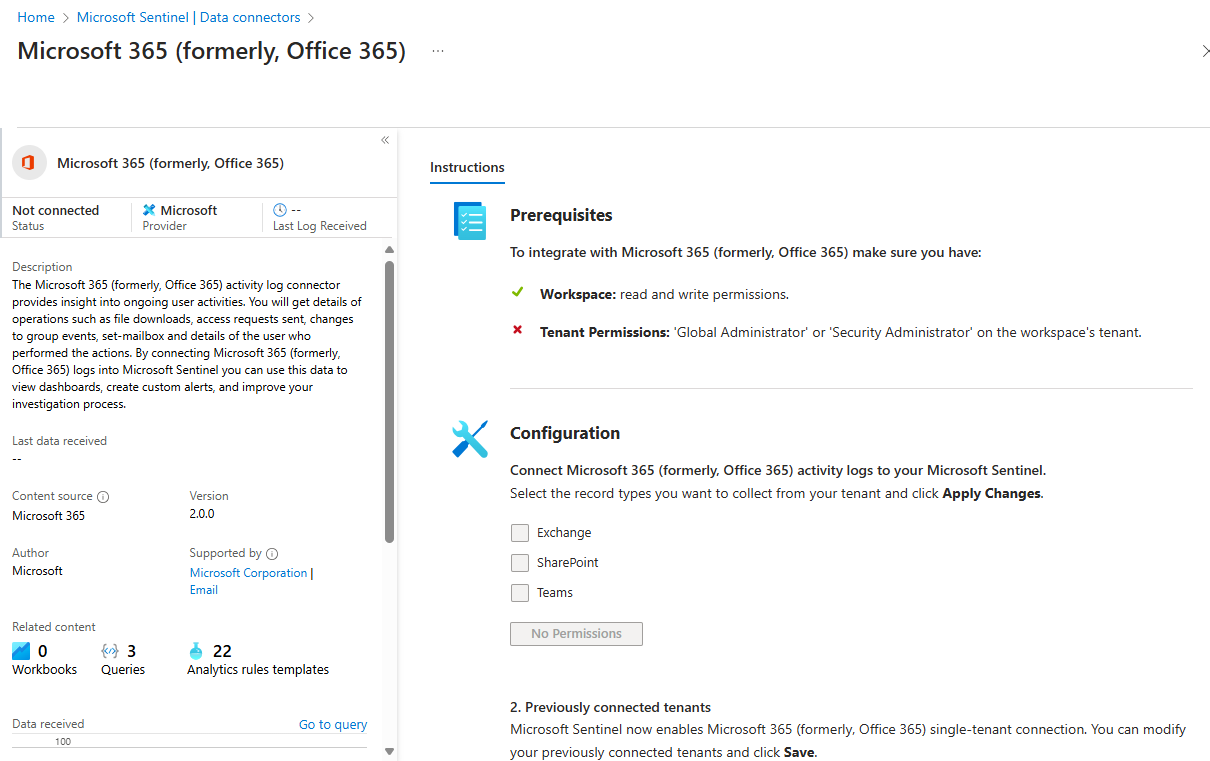Click 'Previously connected tenants' heading
Image resolution: width=1210 pixels, height=761 pixels.
[610, 707]
